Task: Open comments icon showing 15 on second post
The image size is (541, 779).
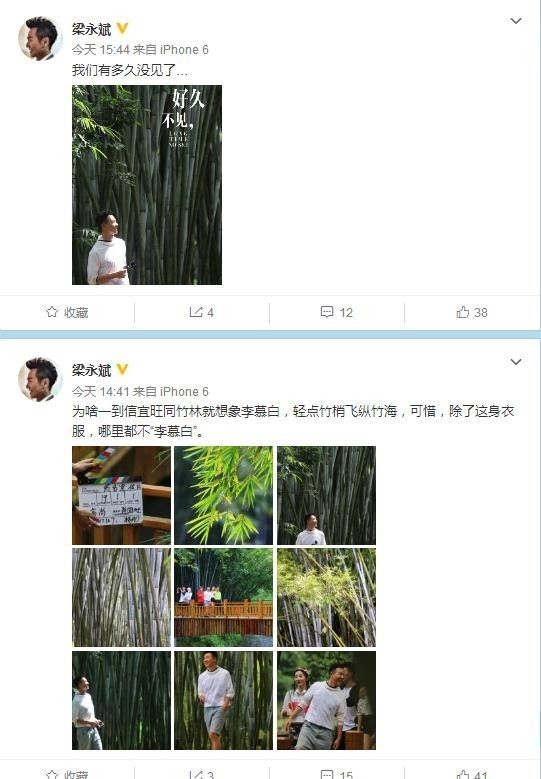Action: (x=327, y=774)
